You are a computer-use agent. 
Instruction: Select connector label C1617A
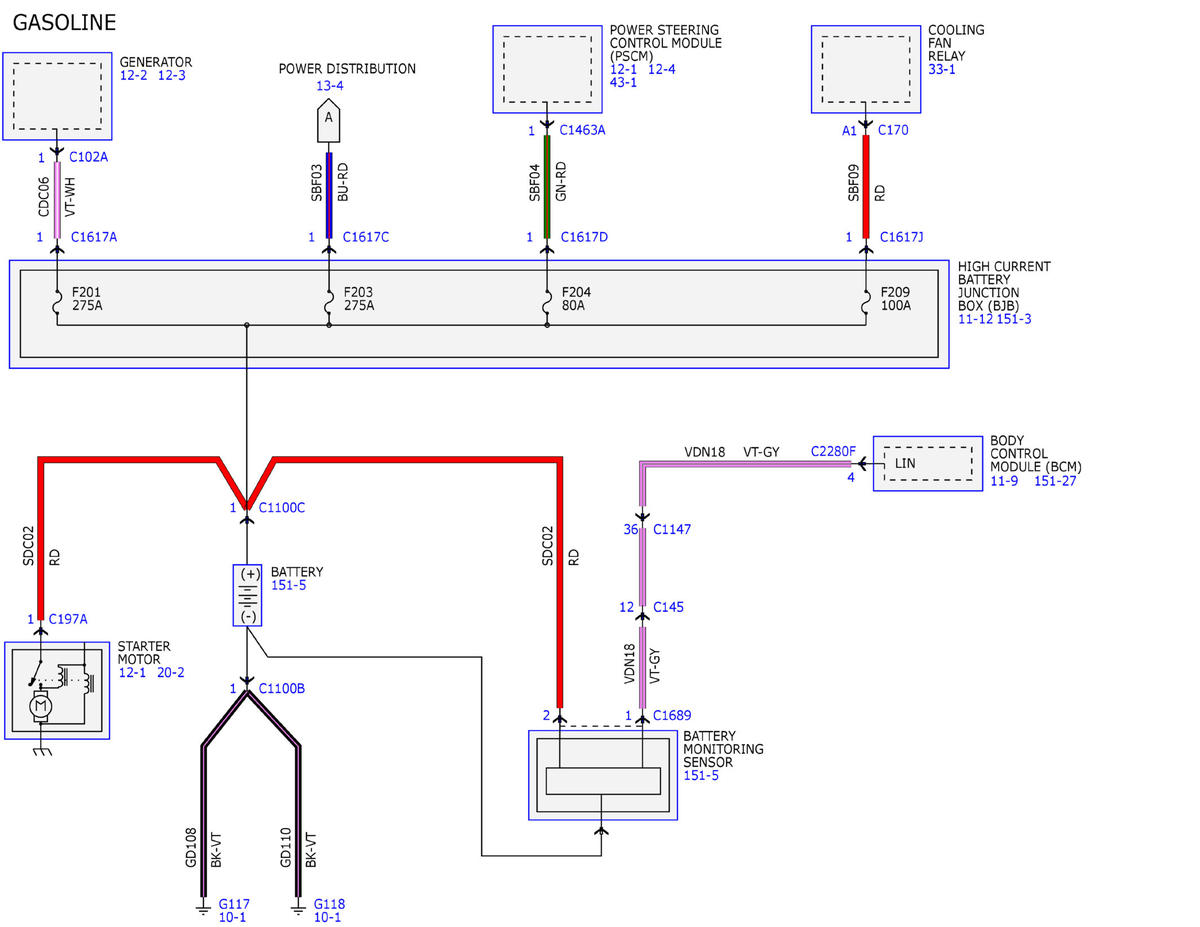coord(95,238)
